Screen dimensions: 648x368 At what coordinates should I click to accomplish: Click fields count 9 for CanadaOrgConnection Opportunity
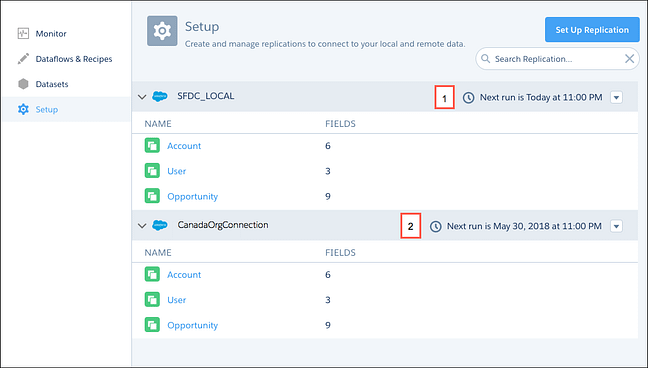click(x=328, y=325)
